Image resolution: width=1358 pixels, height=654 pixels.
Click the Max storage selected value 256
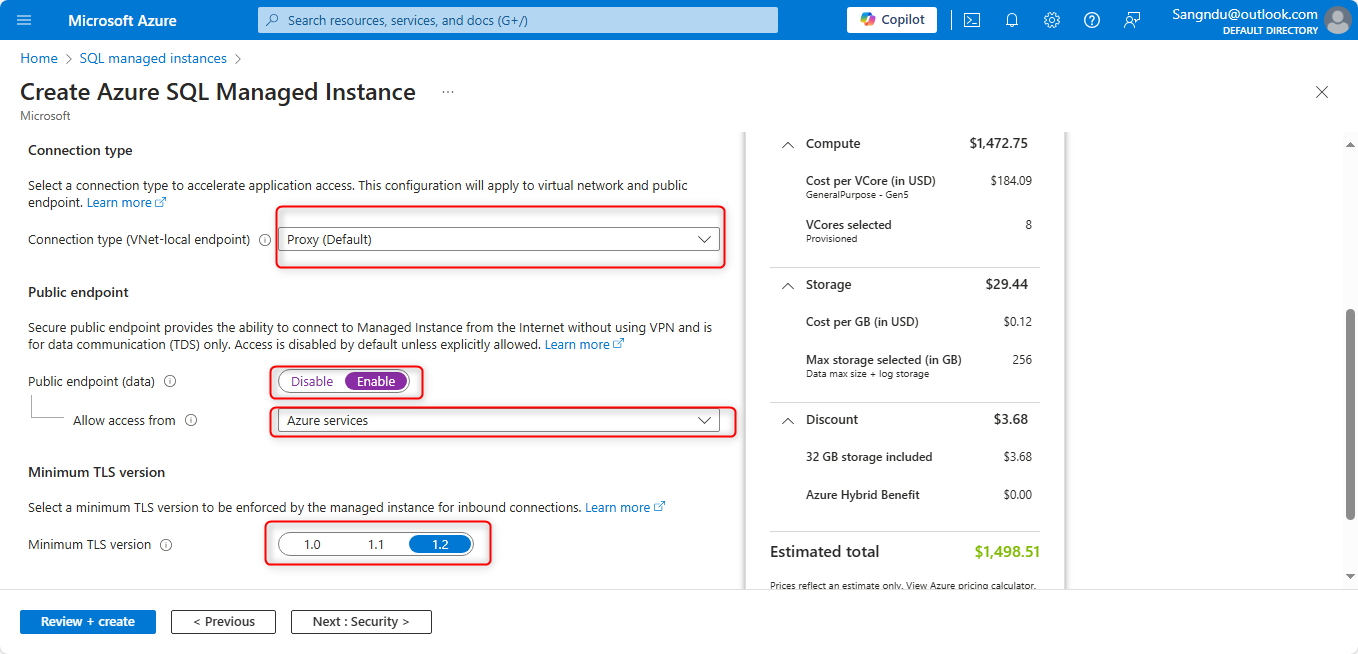(x=1022, y=360)
